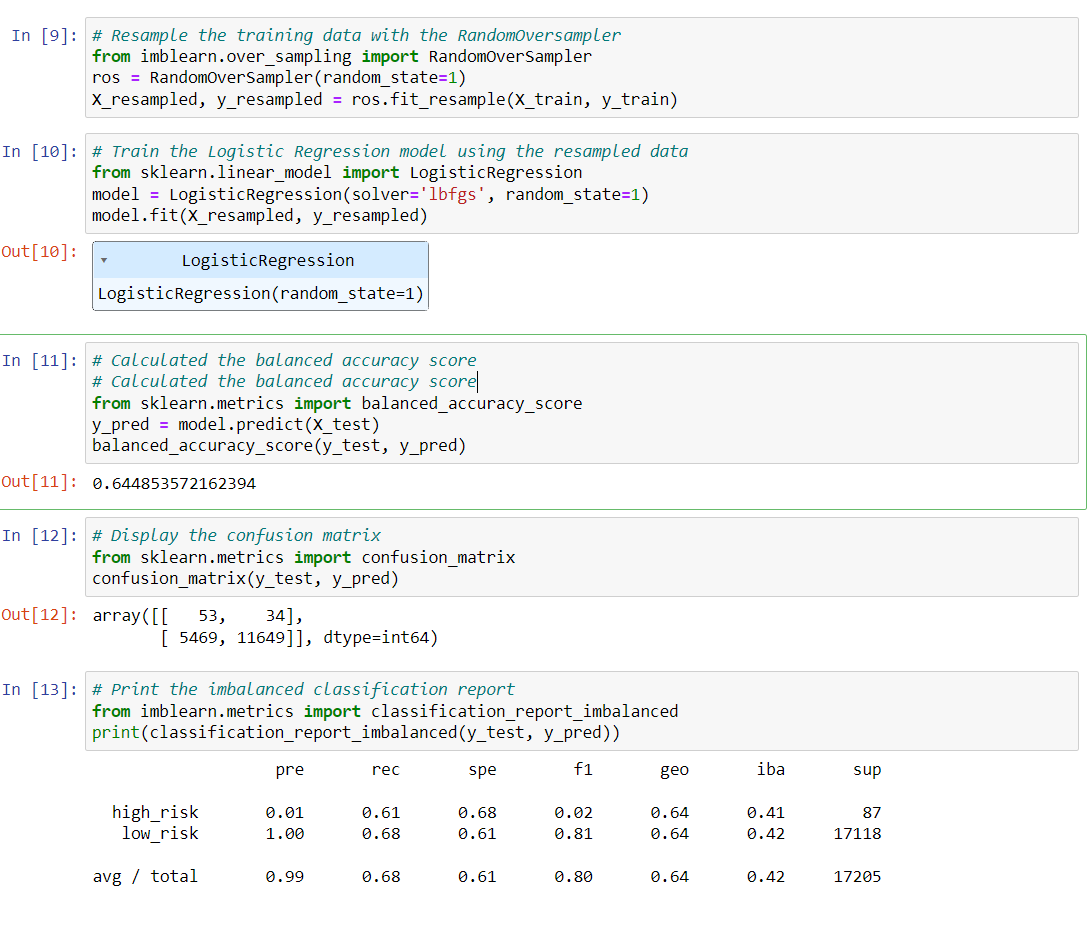Click the low_risk support value 17118
The height and width of the screenshot is (943, 1091).
pos(857,834)
